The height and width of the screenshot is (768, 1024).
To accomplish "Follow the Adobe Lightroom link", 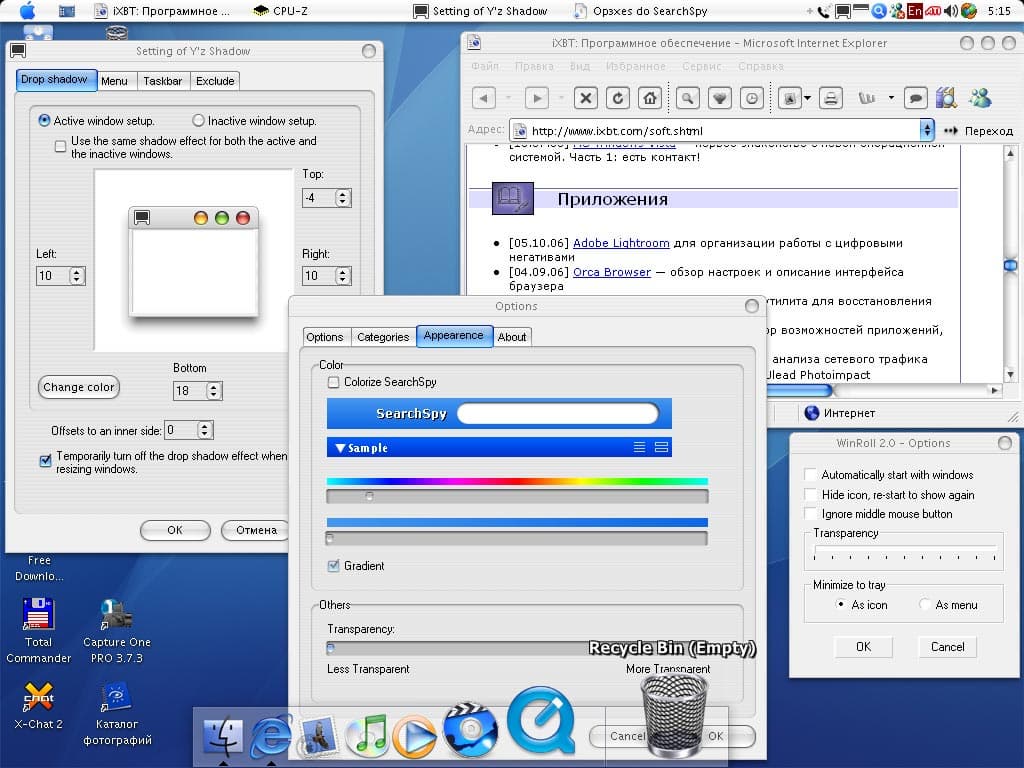I will (621, 243).
